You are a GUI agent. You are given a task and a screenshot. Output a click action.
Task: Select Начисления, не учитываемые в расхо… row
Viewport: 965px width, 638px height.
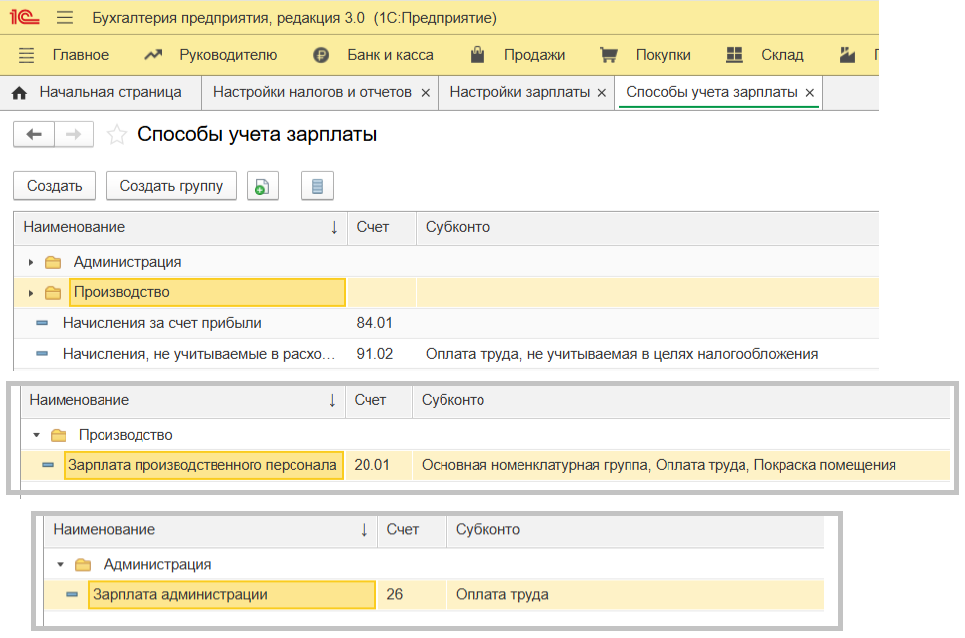click(446, 354)
